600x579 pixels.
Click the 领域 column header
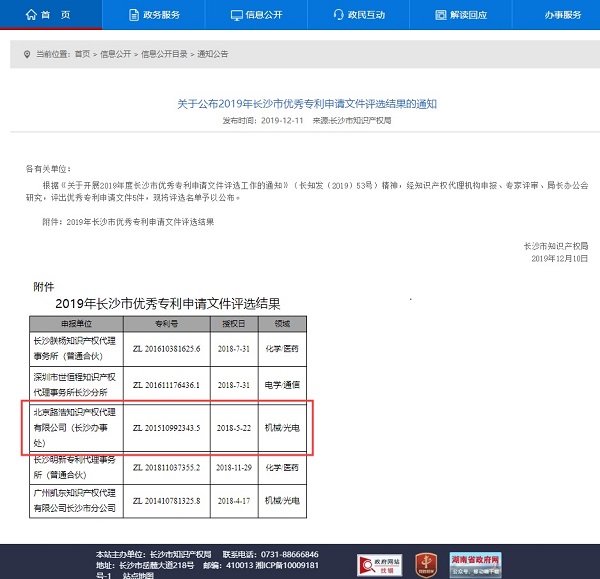282,324
